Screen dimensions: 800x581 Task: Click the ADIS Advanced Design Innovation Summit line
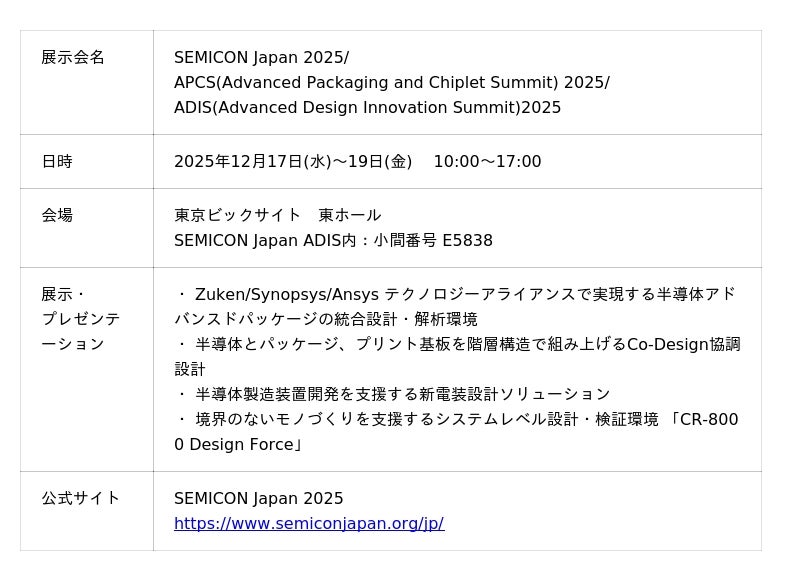coord(367,107)
